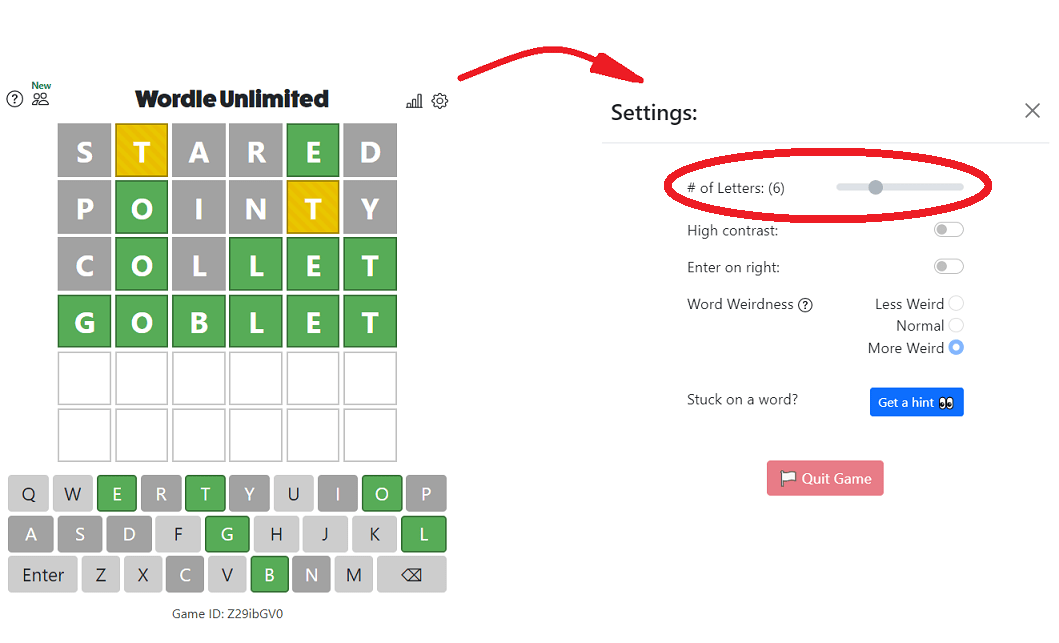The width and height of the screenshot is (1059, 643).
Task: Toggle the Enter on right switch
Action: pyautogui.click(x=948, y=266)
